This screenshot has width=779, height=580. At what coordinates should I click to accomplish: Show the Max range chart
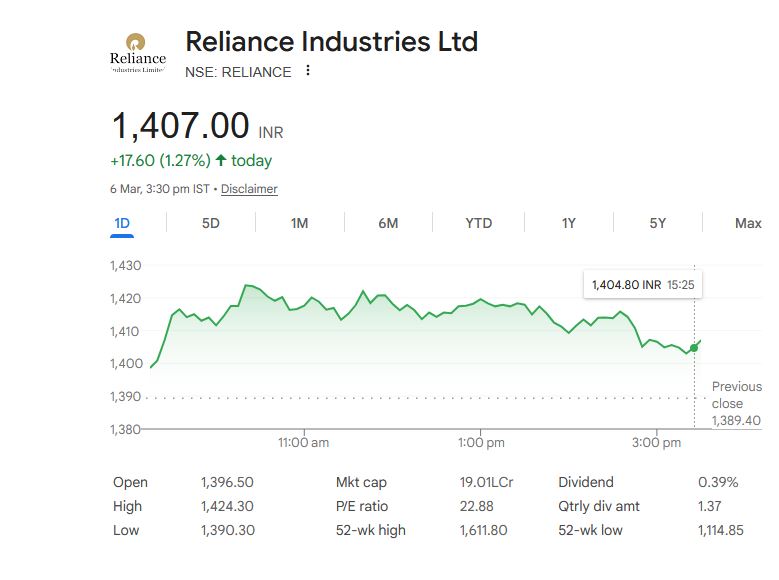click(747, 223)
